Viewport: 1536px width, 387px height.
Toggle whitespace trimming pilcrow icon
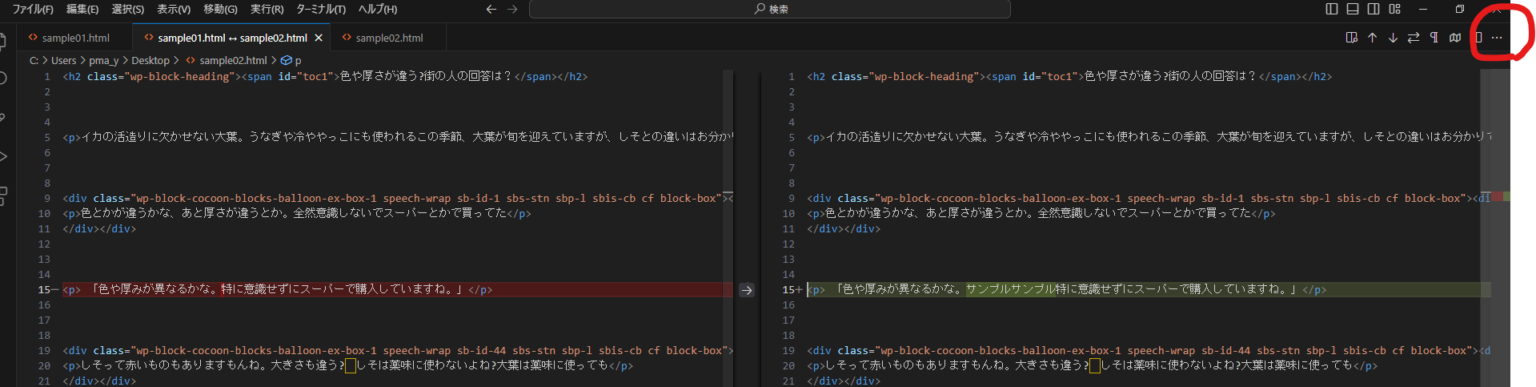tap(1434, 38)
